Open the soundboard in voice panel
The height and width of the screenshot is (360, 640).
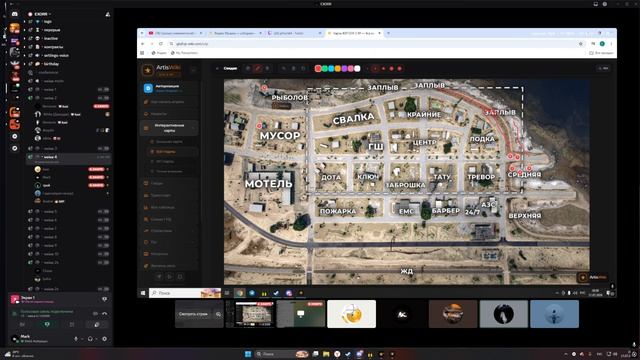point(96,324)
